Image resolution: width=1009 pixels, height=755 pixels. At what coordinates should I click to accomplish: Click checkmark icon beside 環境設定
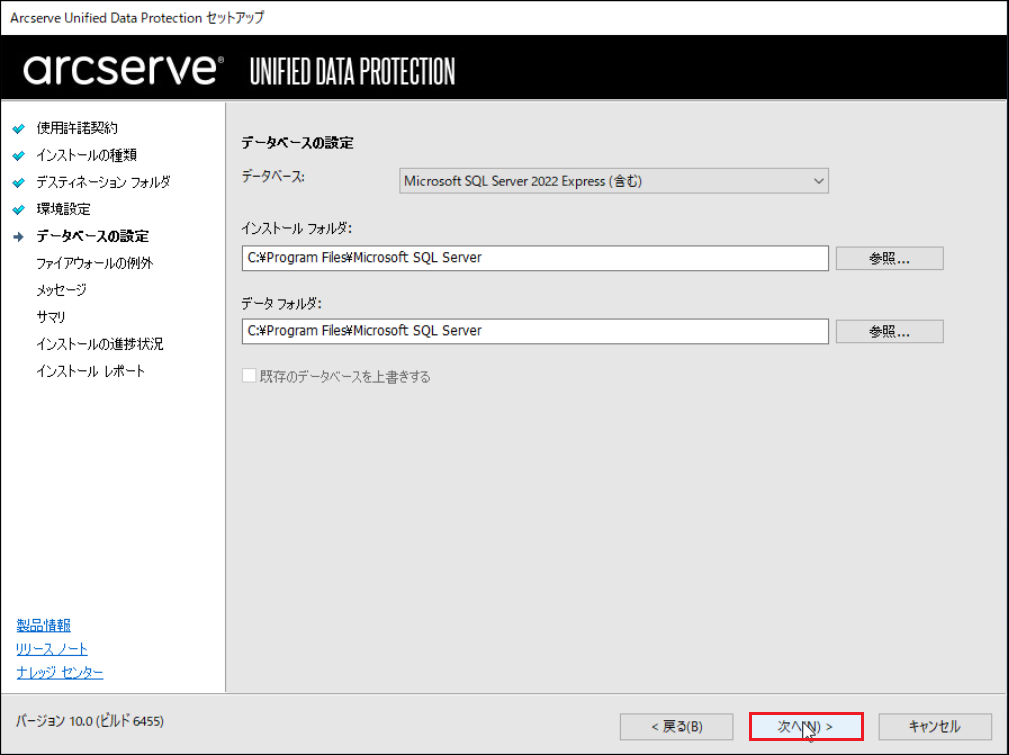tap(19, 210)
